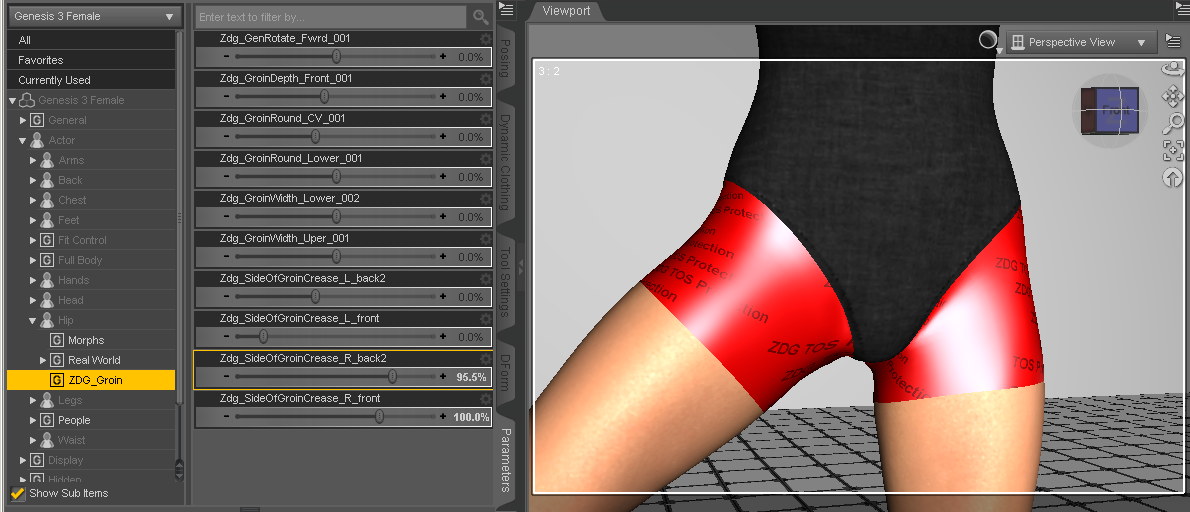This screenshot has height=512, width=1190.
Task: Select the Display tree item
Action: click(65, 460)
